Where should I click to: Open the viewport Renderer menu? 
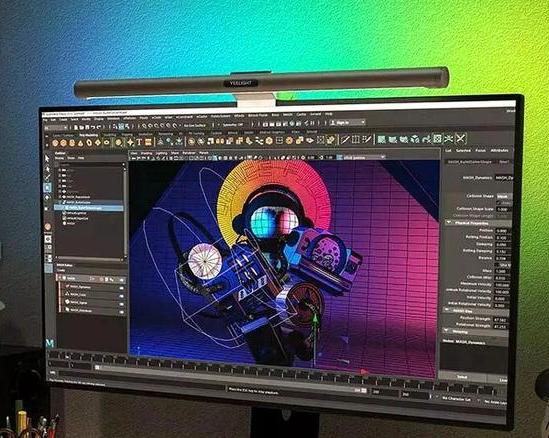(x=189, y=153)
